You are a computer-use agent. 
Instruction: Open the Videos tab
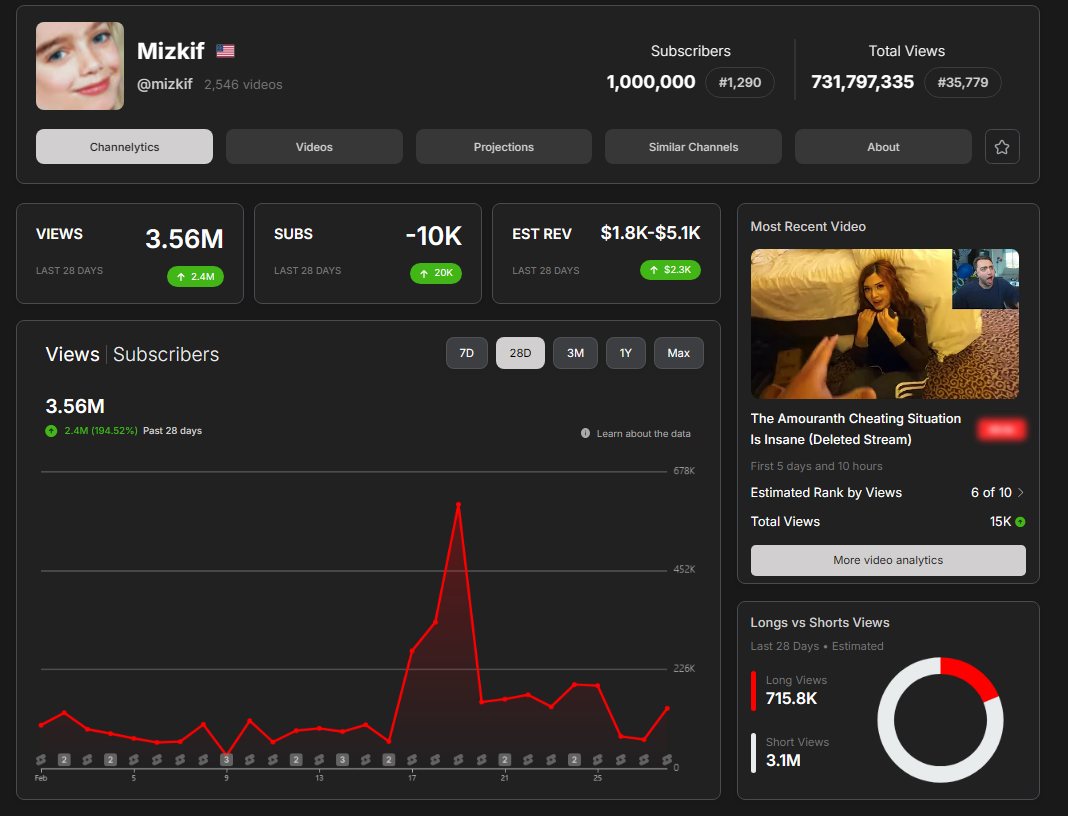click(314, 146)
